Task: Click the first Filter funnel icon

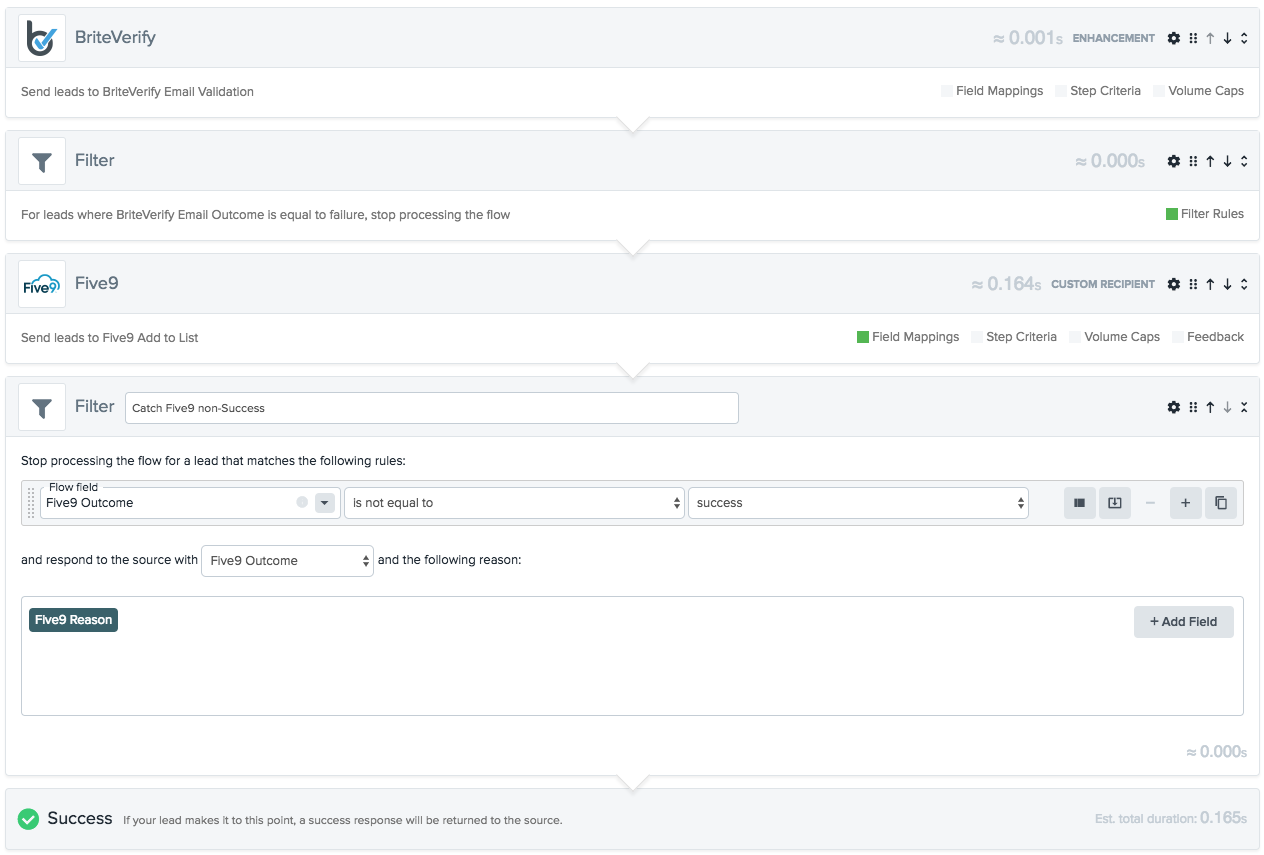Action: tap(42, 161)
